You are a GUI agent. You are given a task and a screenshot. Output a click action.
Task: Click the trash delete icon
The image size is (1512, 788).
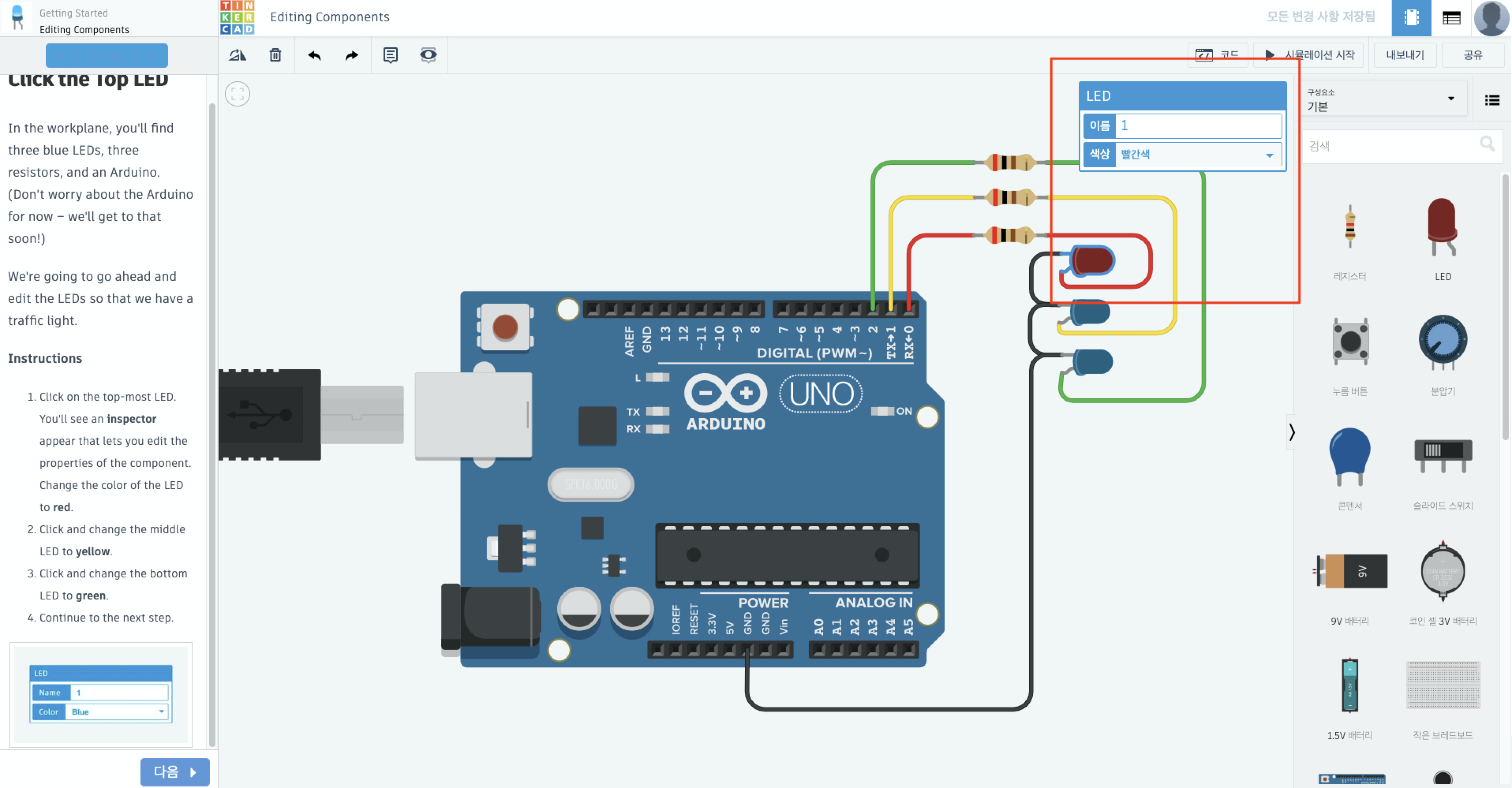point(275,55)
